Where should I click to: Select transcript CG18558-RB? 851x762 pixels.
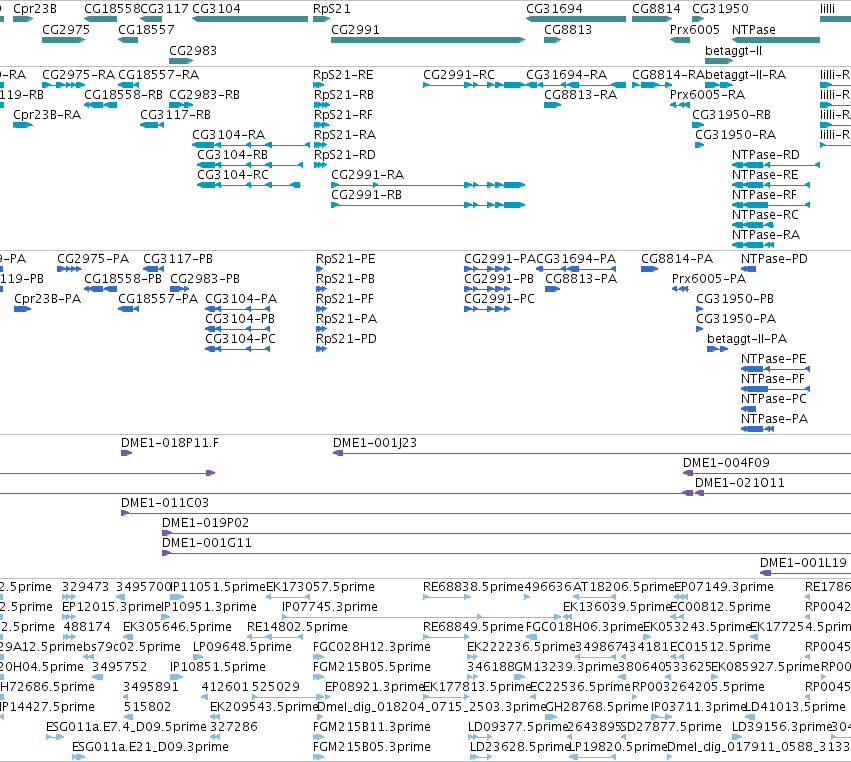pos(100,105)
